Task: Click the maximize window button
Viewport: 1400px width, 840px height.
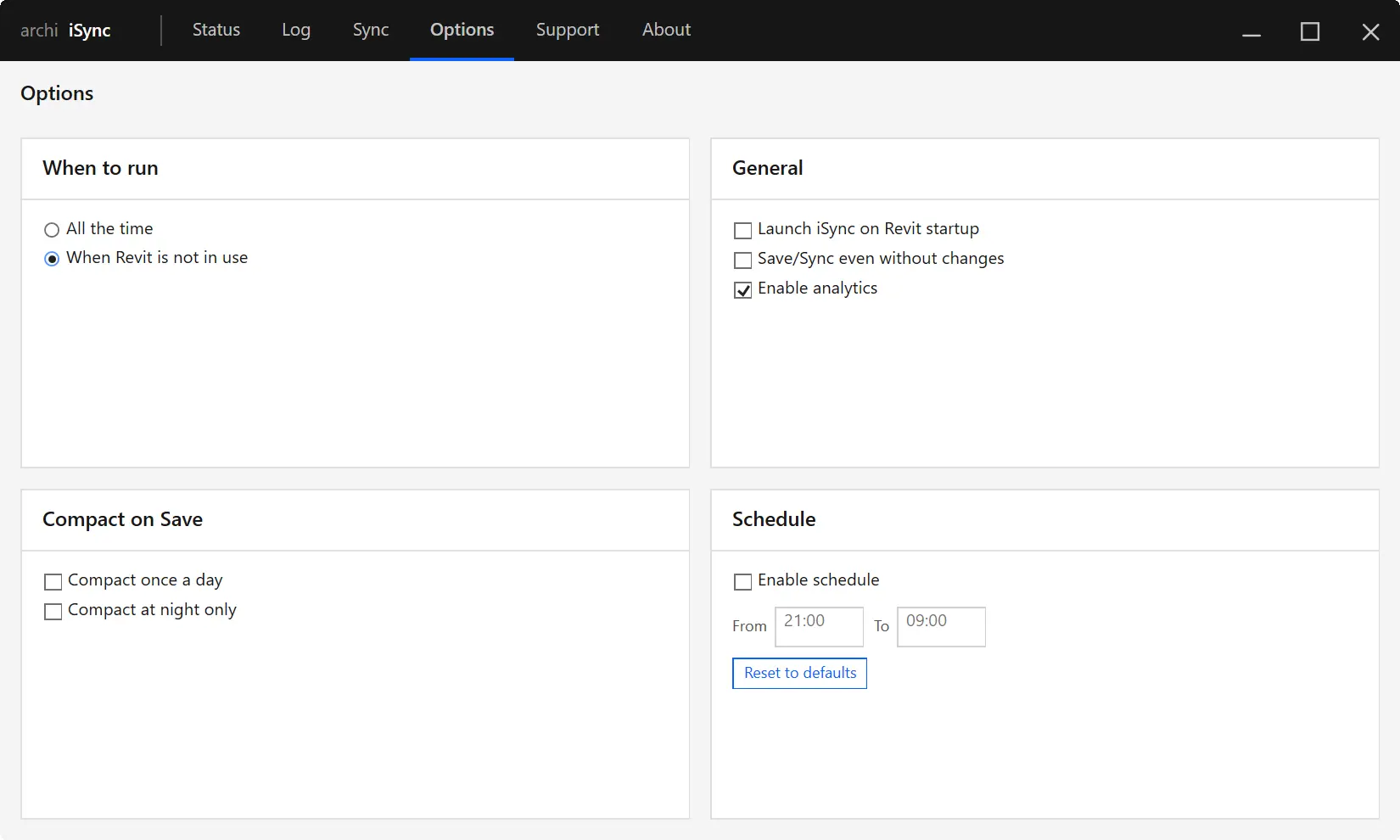Action: [x=1309, y=31]
